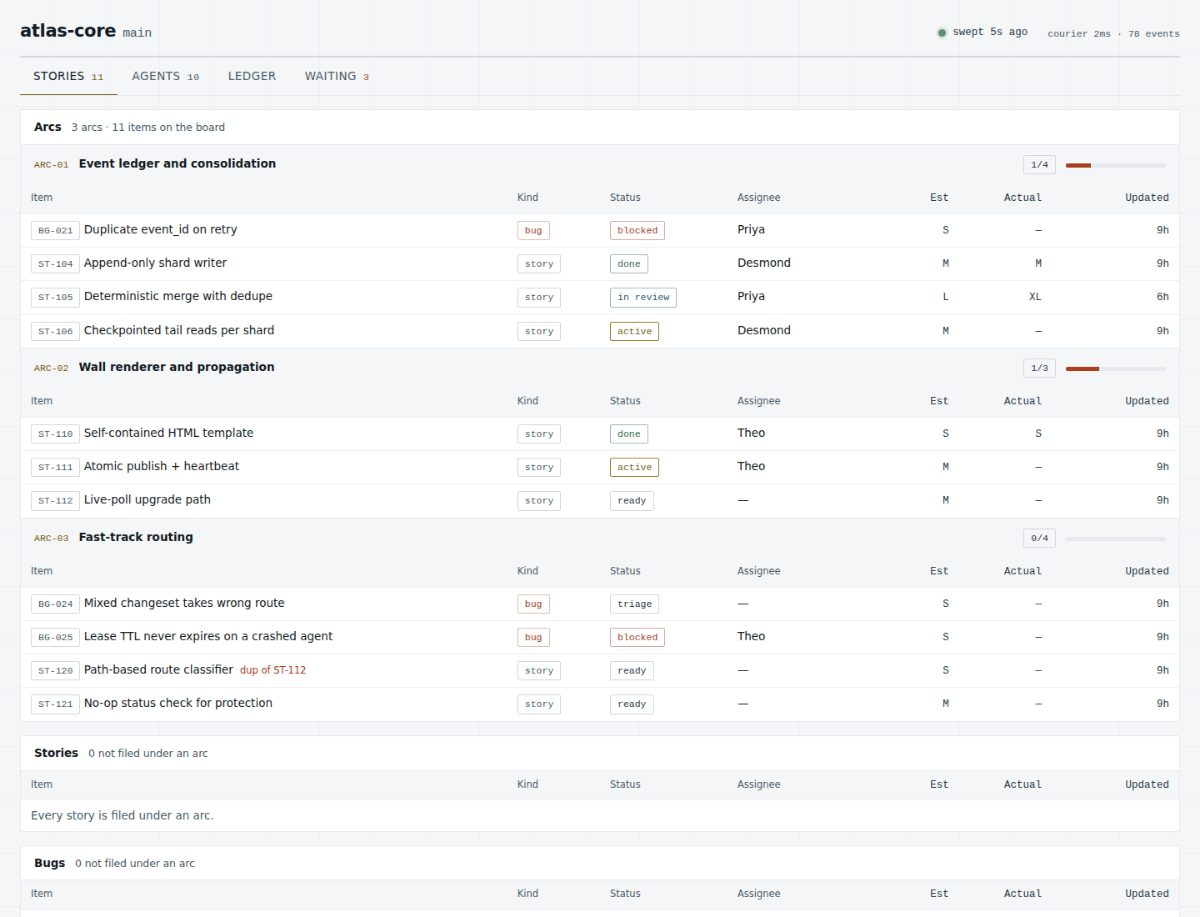Open 'Lease TTL never expires on a crashed agent'

(x=208, y=636)
